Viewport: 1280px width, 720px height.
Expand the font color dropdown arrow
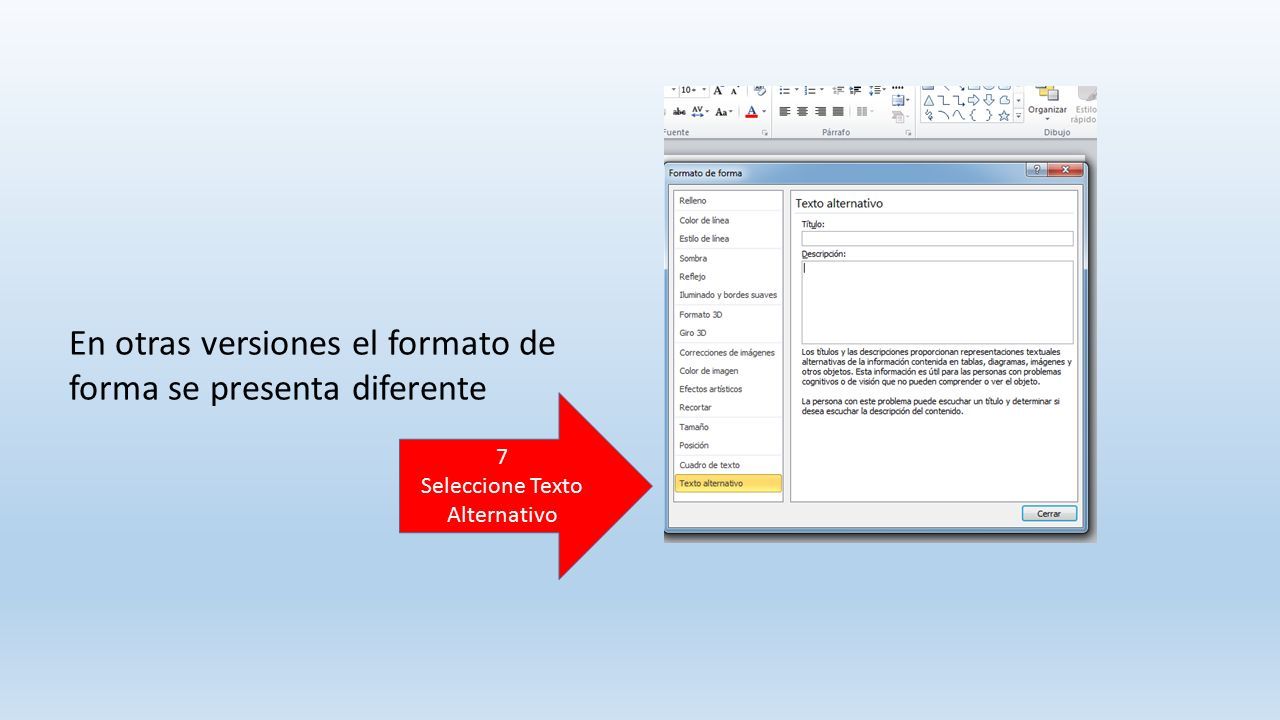(764, 112)
